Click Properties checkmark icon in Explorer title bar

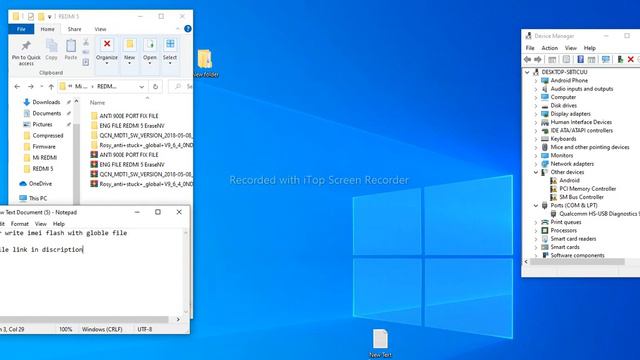pyautogui.click(x=31, y=16)
